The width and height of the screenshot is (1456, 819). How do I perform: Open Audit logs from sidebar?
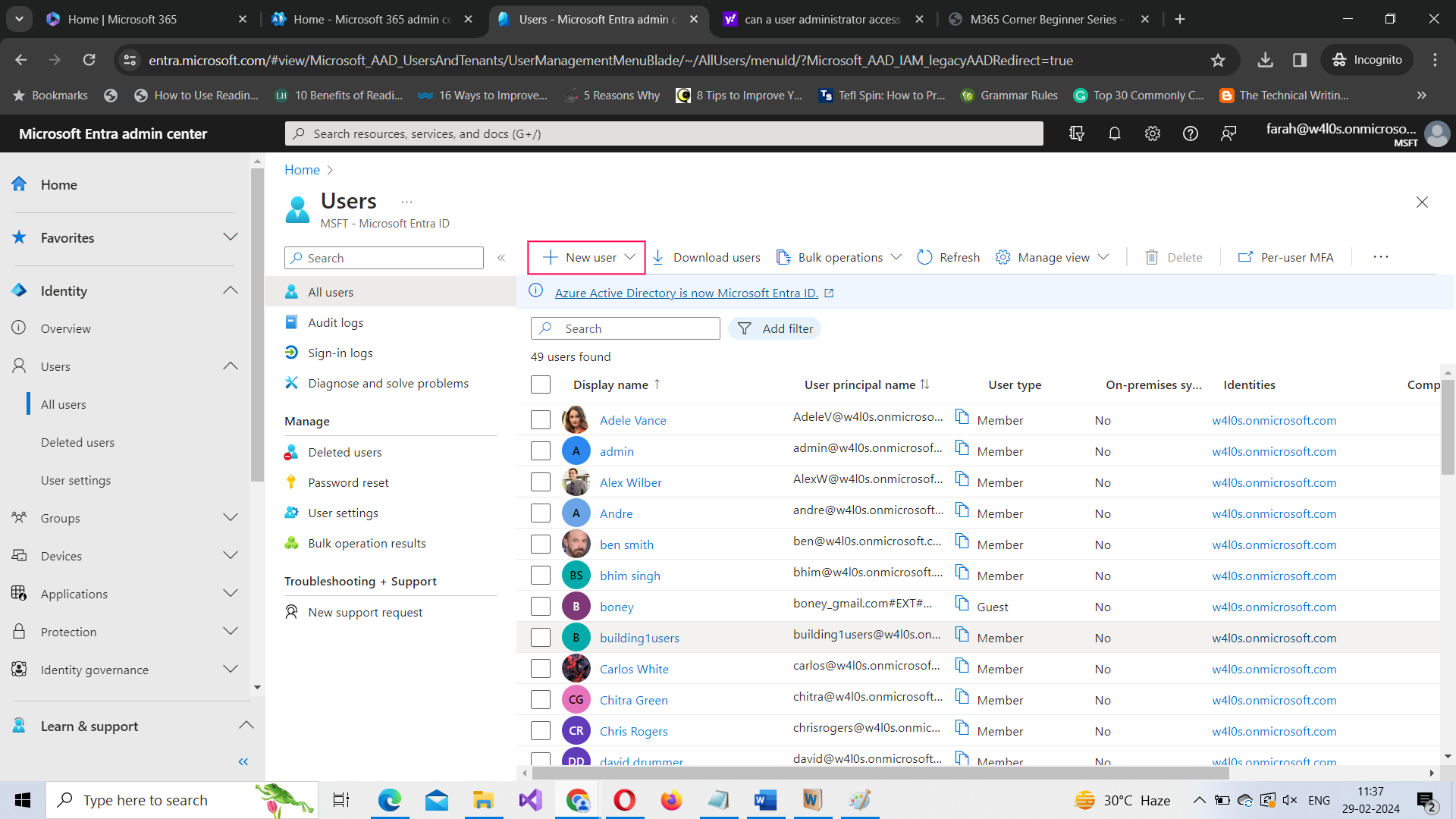pyautogui.click(x=335, y=322)
